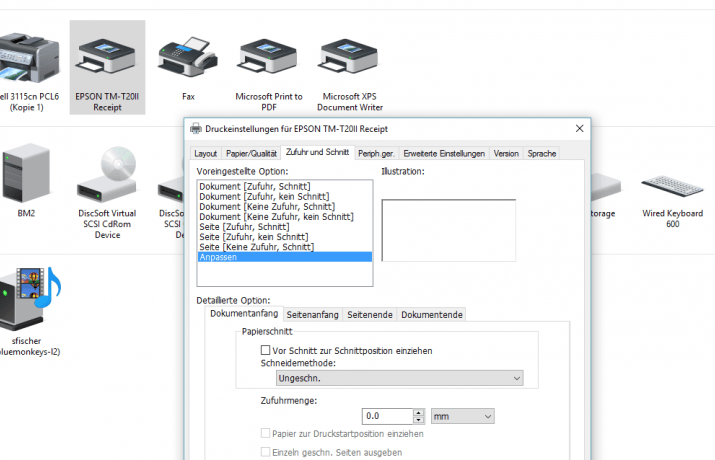Choose 'Seite [Zufuhr, Schnitt]' preset option
Image resolution: width=715 pixels, height=460 pixels.
point(285,227)
